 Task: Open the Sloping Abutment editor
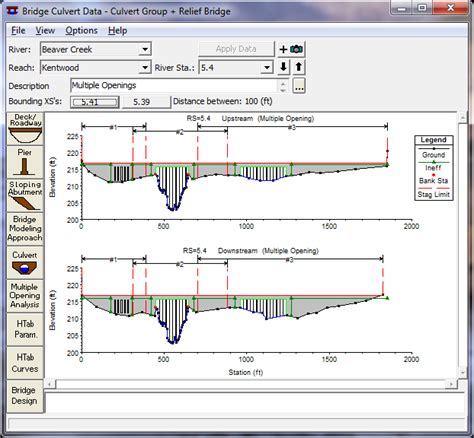click(x=25, y=196)
